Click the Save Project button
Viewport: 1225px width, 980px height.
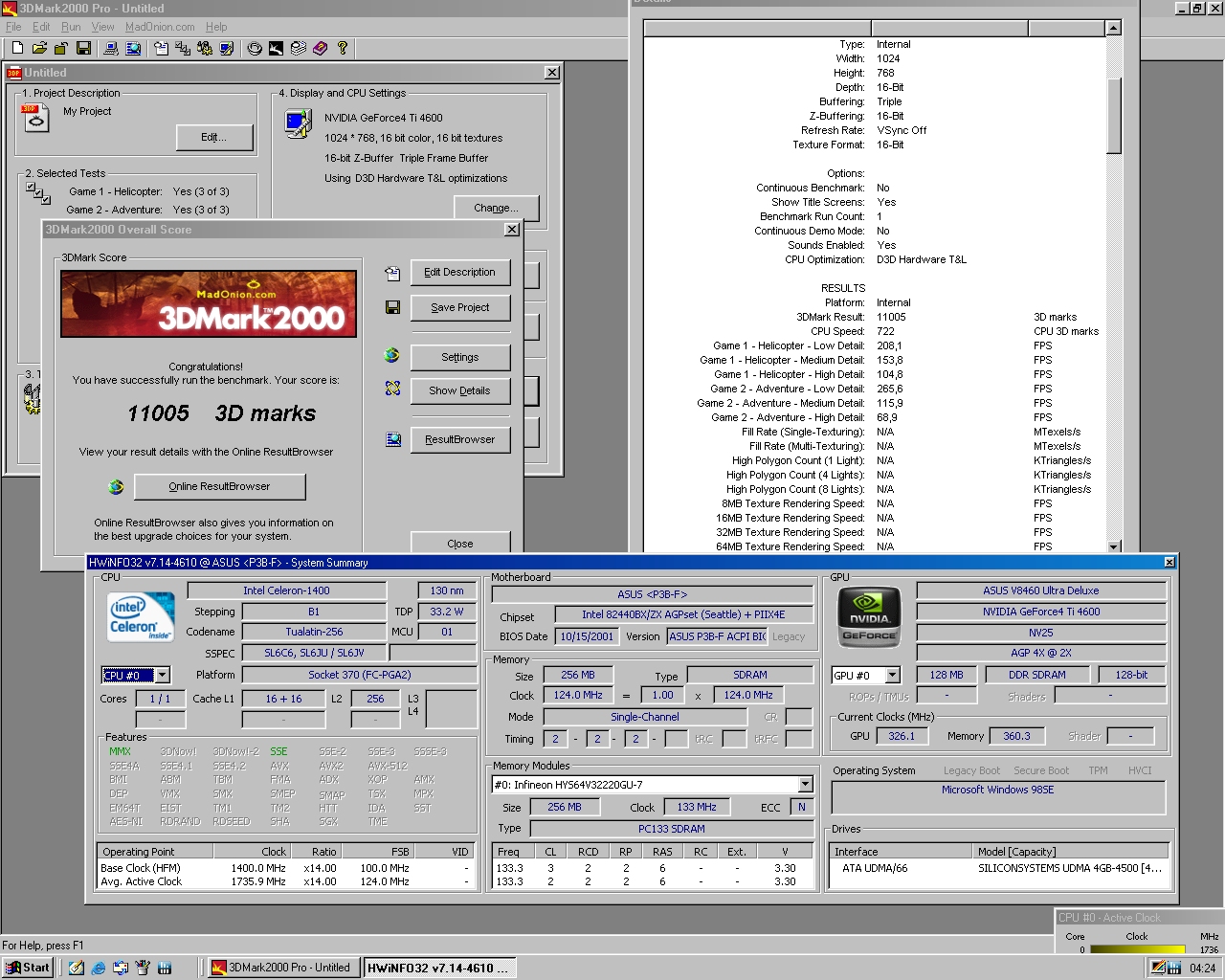pos(459,308)
